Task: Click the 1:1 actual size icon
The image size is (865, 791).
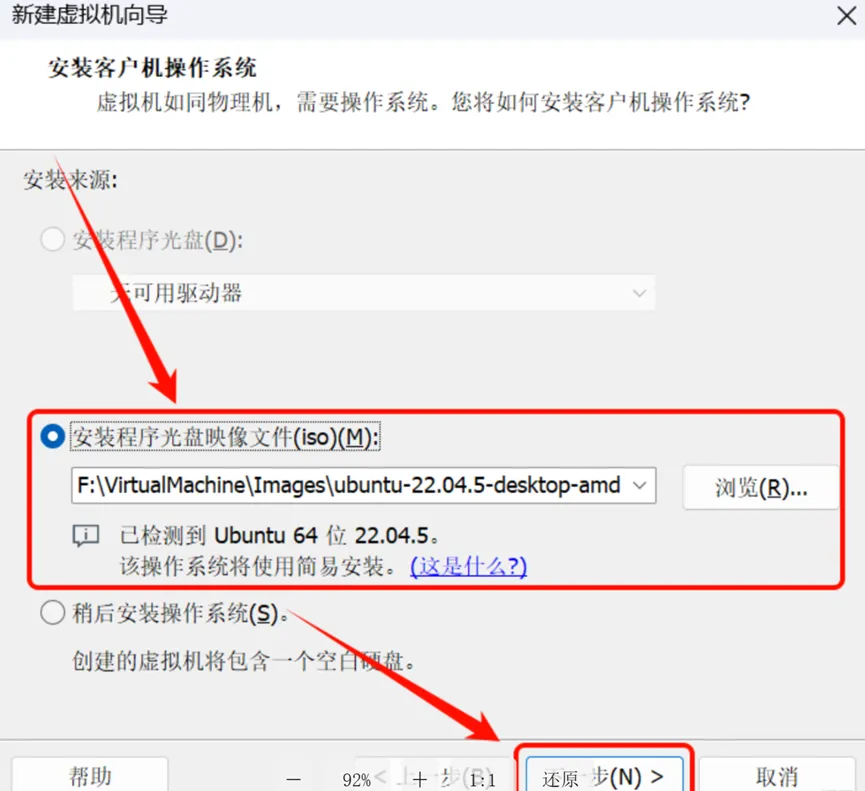Action: pyautogui.click(x=483, y=780)
